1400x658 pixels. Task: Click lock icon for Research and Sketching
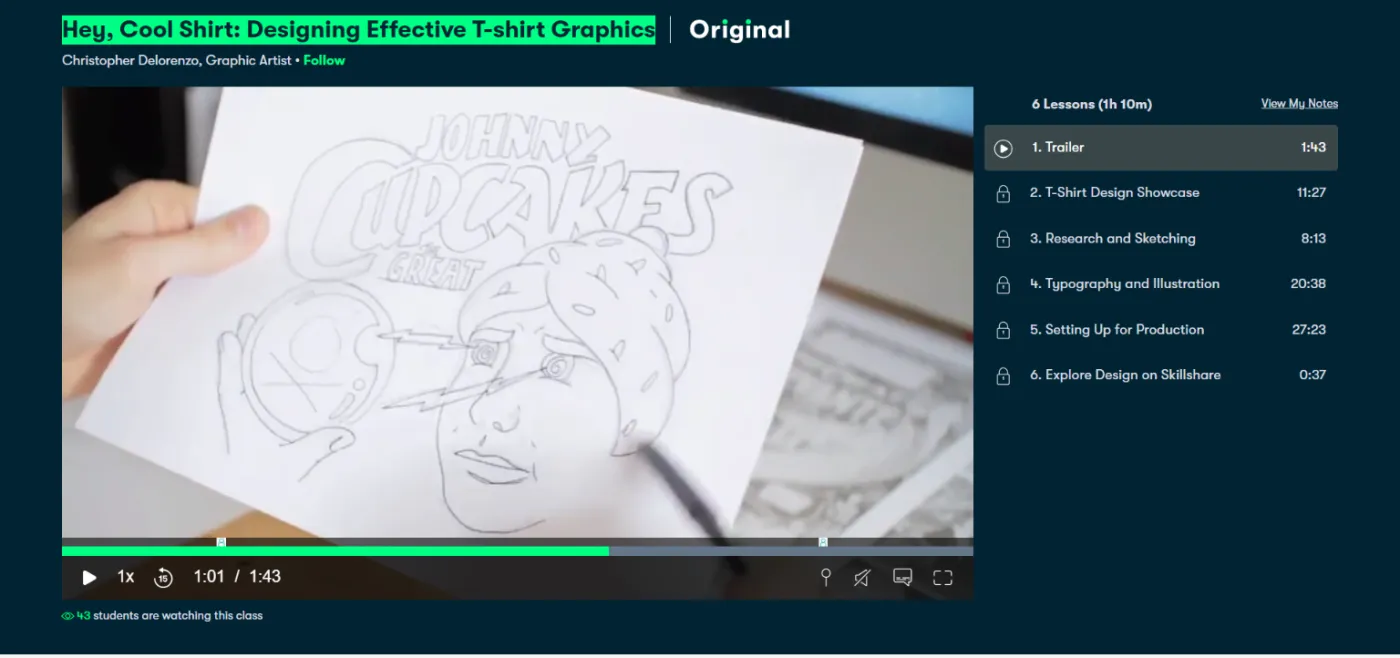point(1003,239)
